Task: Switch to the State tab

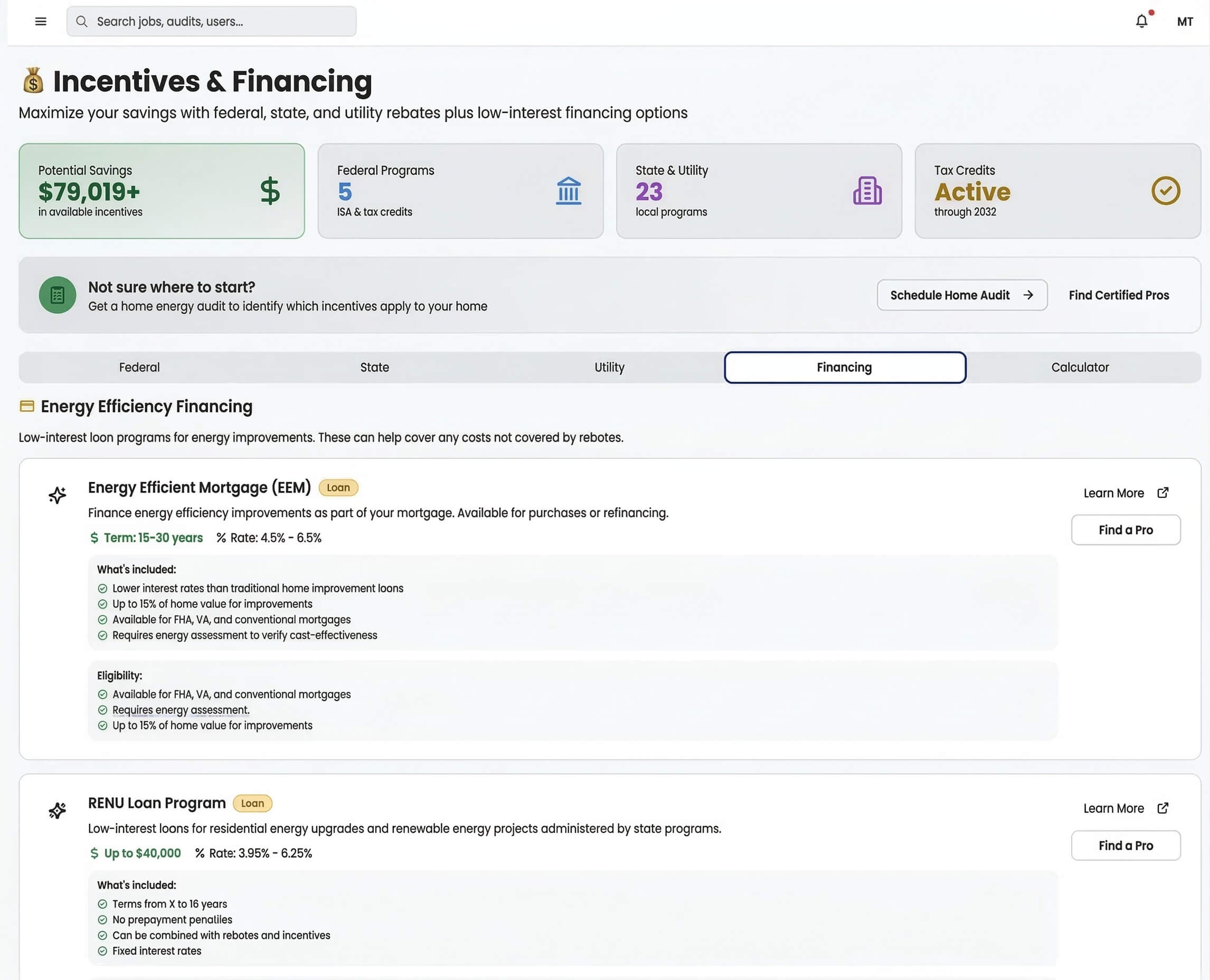Action: coord(374,368)
